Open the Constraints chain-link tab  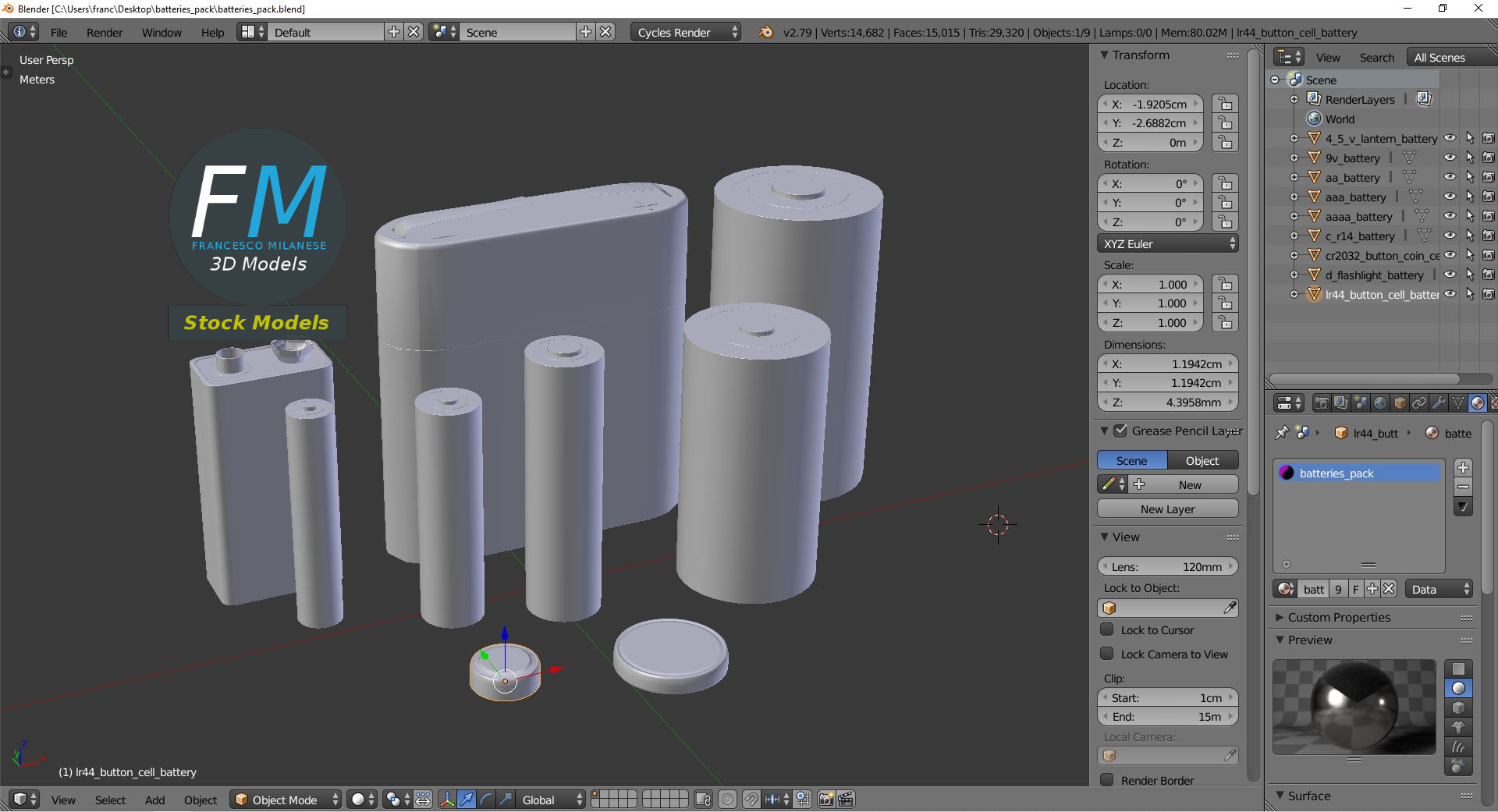(x=1419, y=403)
